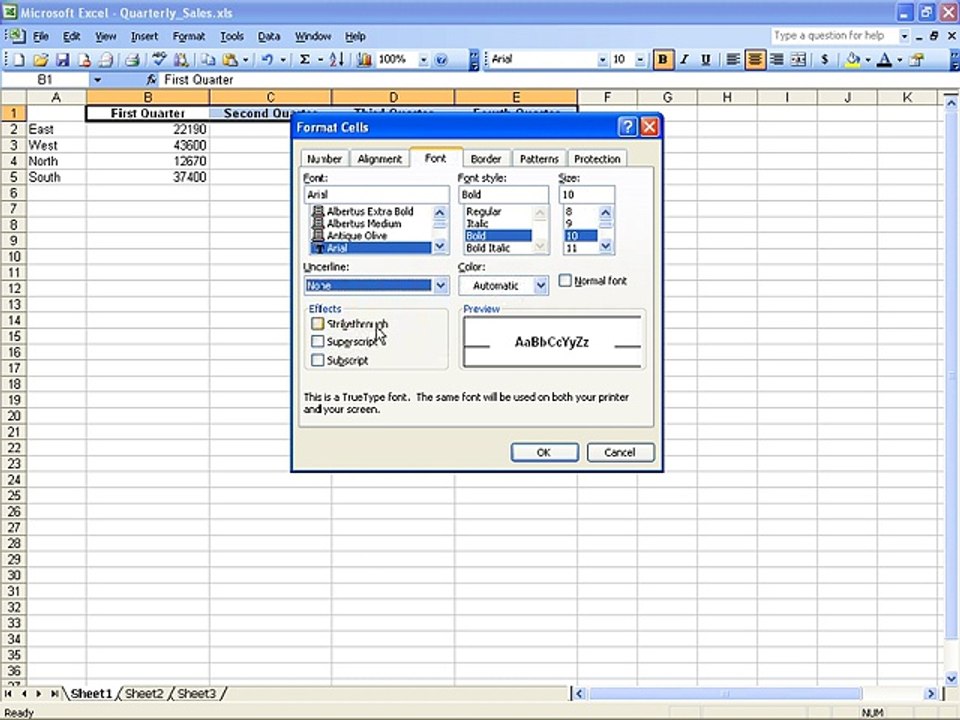Switch to the Patterns tab

coord(539,159)
